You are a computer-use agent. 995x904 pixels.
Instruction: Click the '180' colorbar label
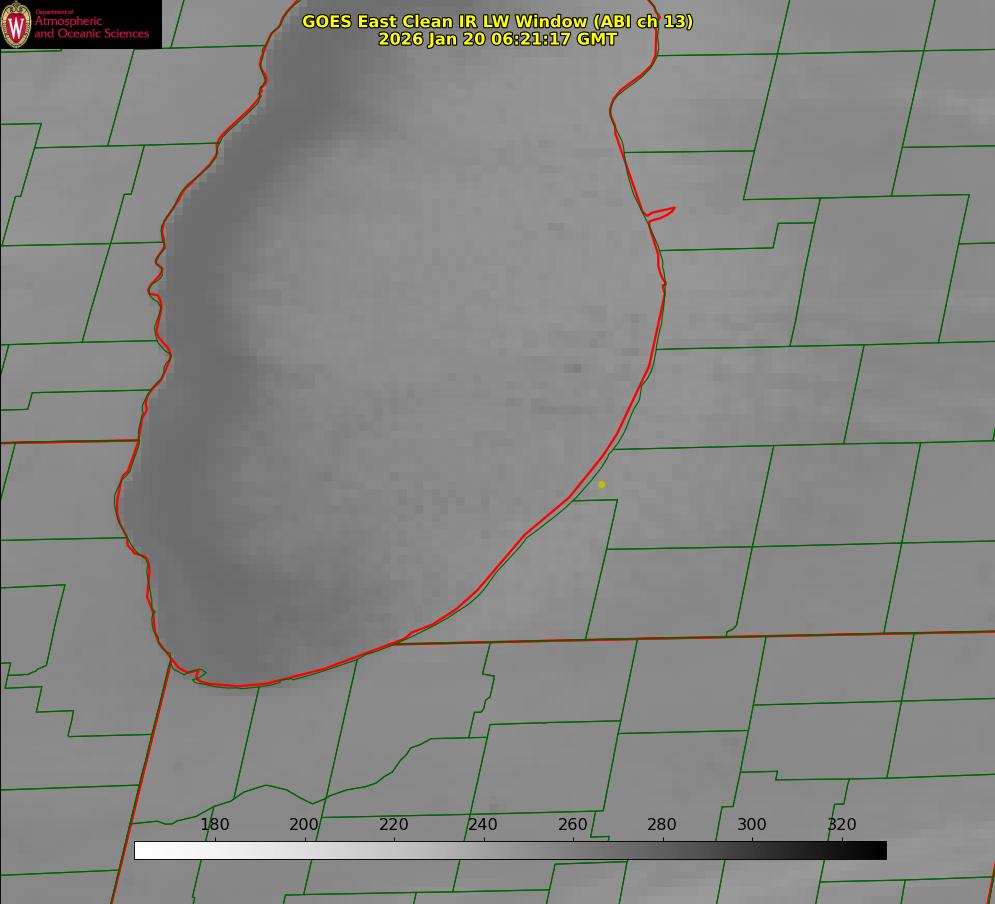[214, 824]
